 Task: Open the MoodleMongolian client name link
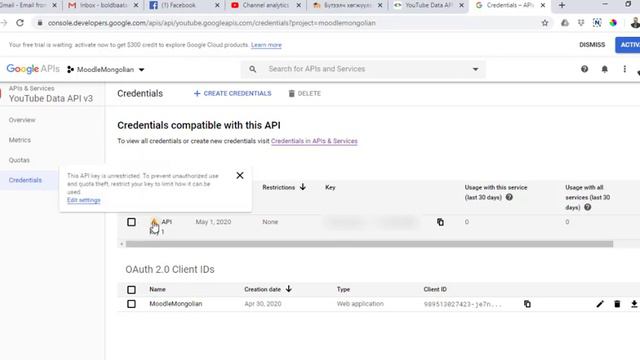point(176,304)
